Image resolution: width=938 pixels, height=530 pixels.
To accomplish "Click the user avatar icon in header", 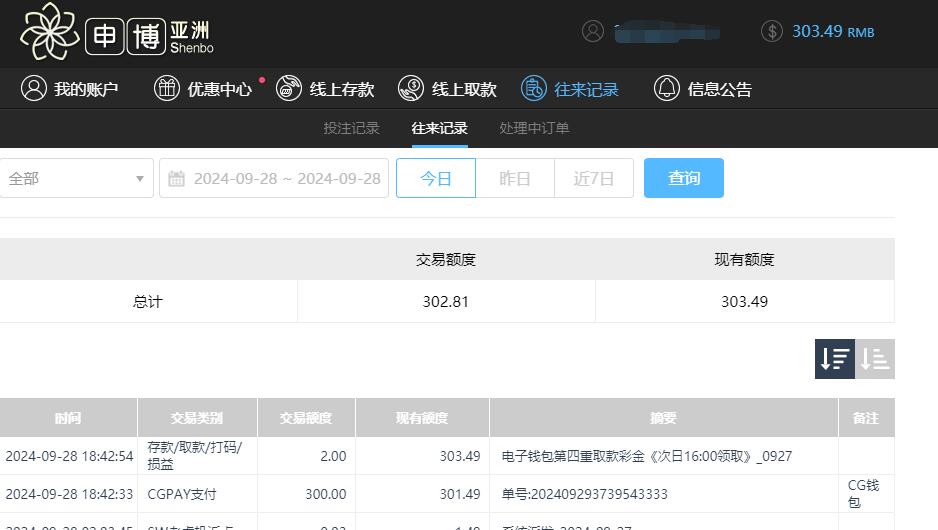I will click(593, 31).
